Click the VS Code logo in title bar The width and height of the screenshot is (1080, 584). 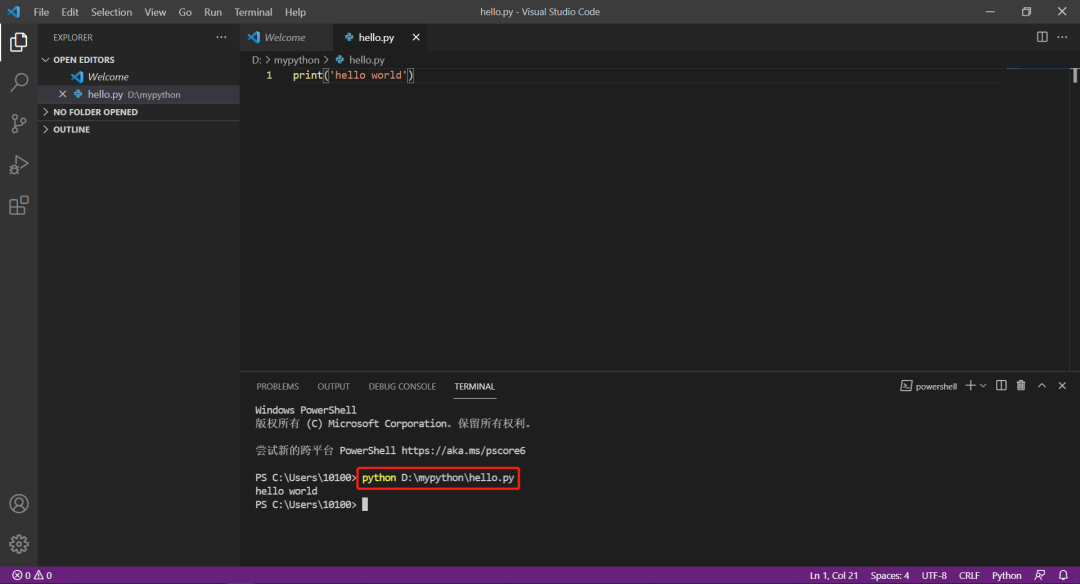pyautogui.click(x=14, y=12)
